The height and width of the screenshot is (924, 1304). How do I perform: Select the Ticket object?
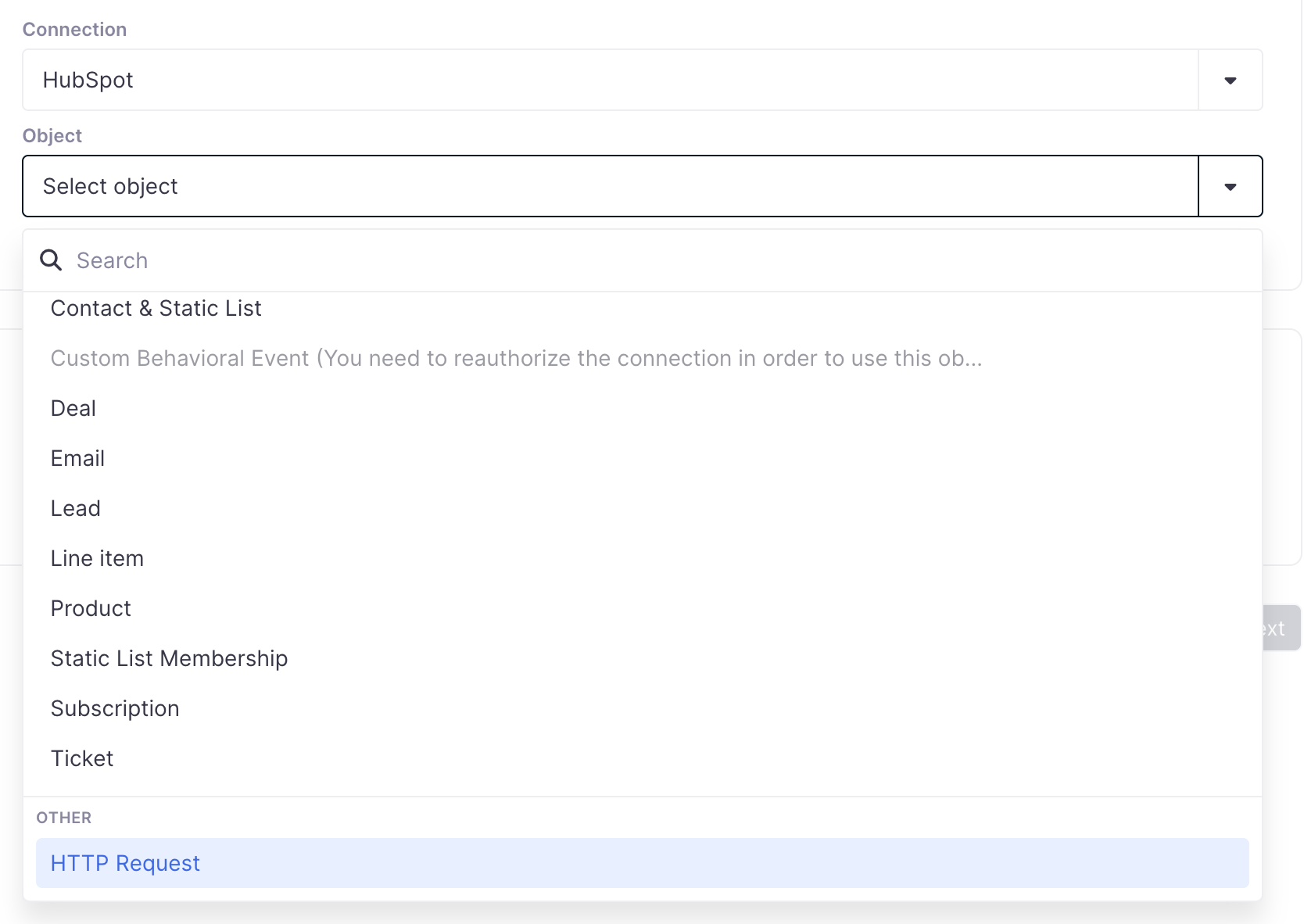pos(82,759)
